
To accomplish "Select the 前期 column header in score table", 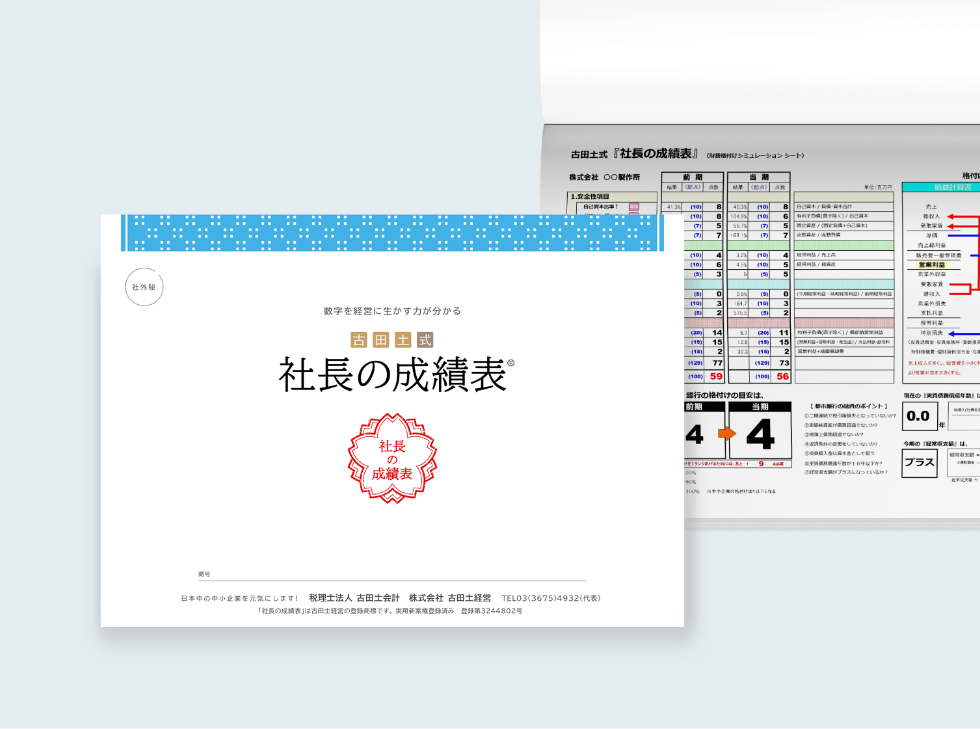I will (x=693, y=176).
